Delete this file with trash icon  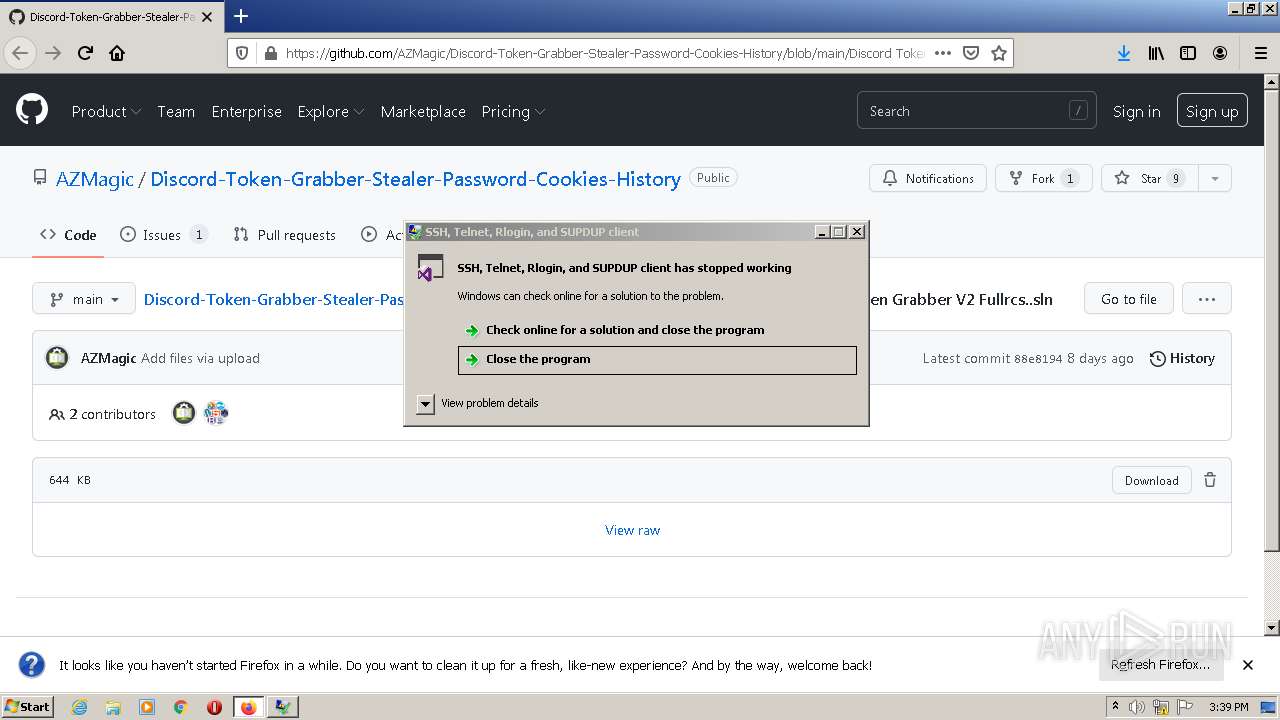click(x=1210, y=480)
